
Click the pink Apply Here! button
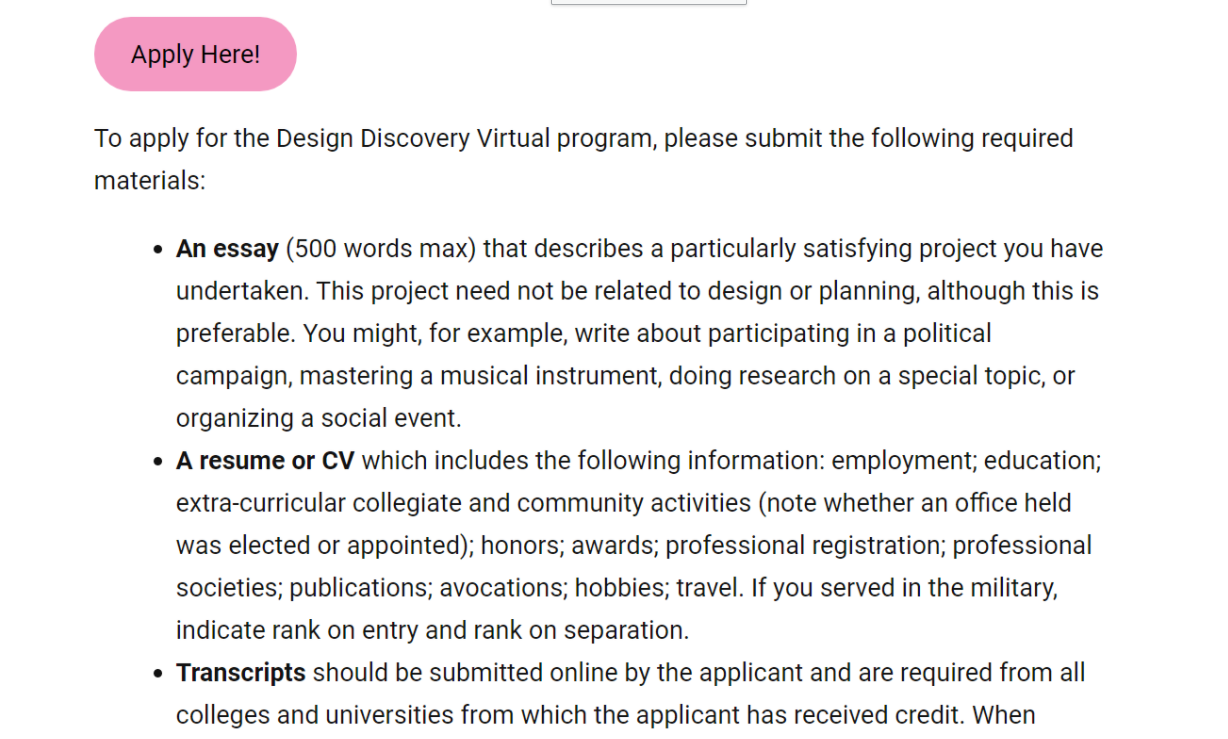[x=195, y=54]
